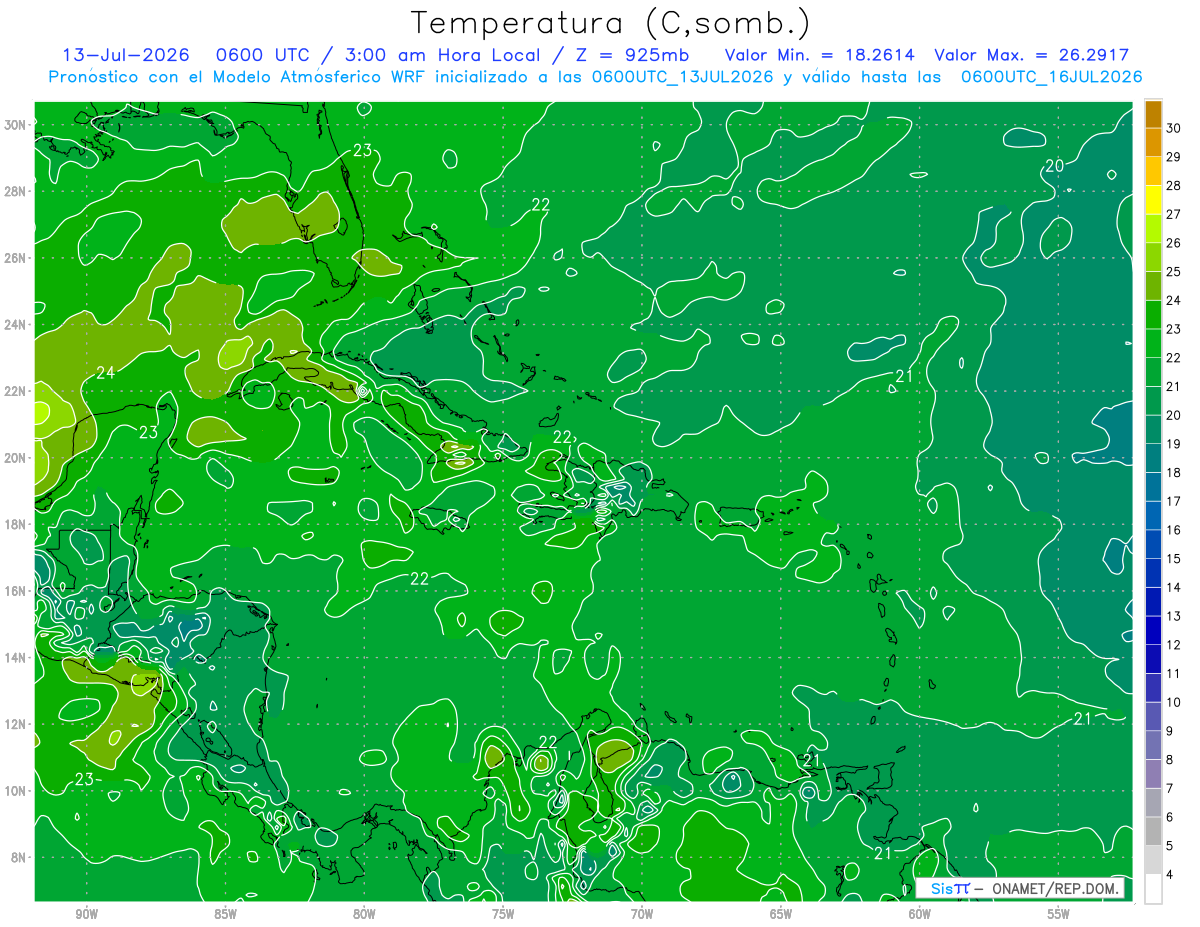Image resolution: width=1200 pixels, height=927 pixels.
Task: Click the "18" value on the color scale
Action: point(1174,473)
